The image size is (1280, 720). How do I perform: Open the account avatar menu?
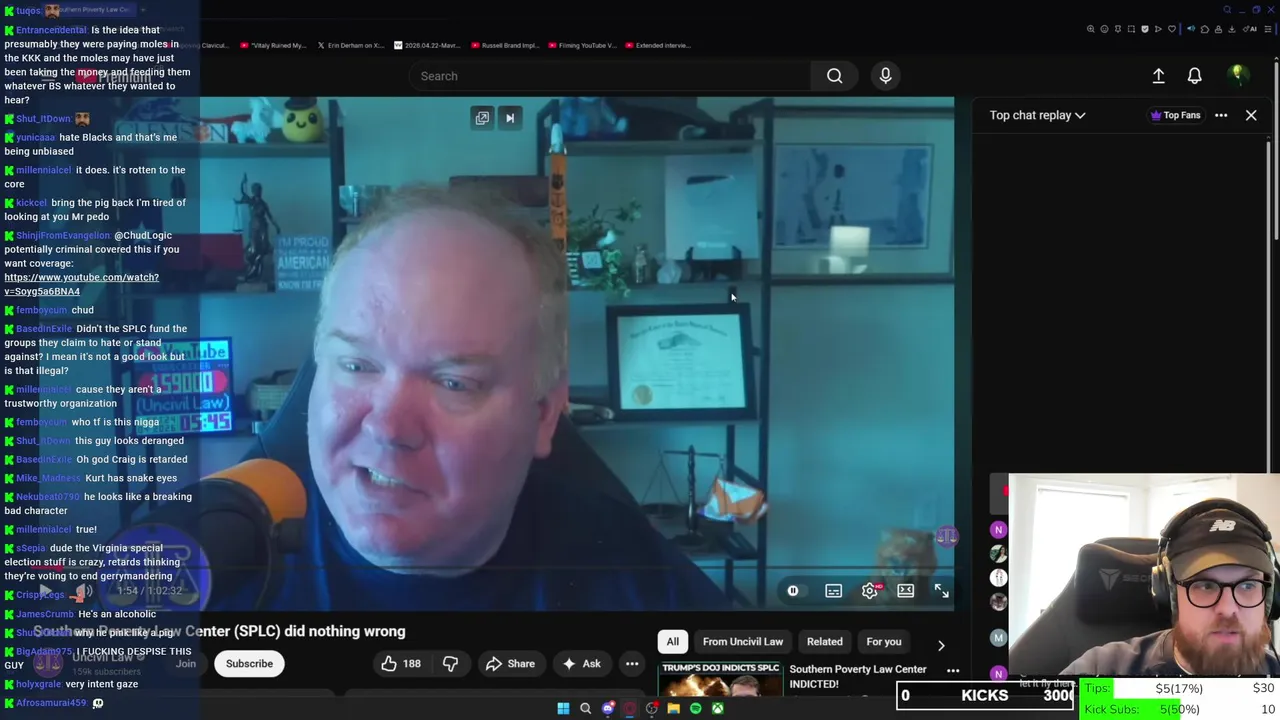(1237, 75)
